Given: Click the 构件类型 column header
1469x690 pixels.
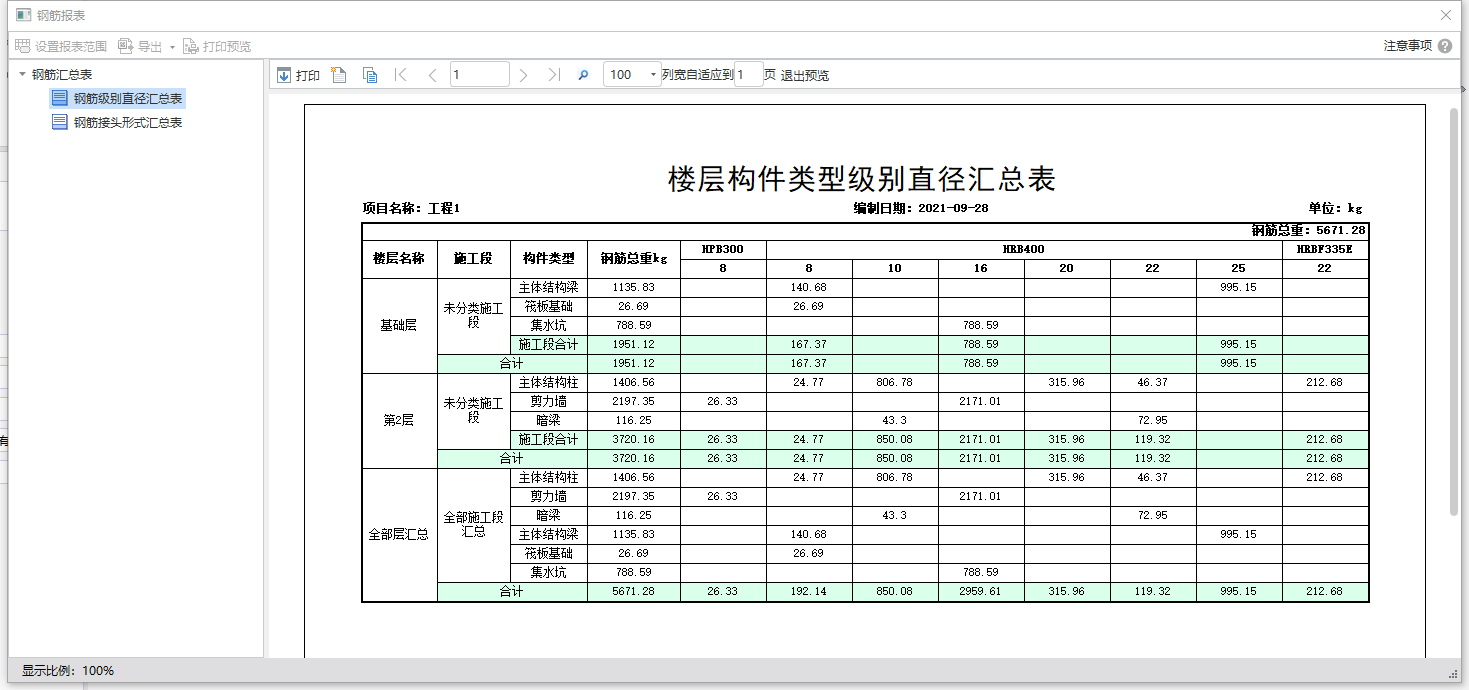Looking at the screenshot, I should click(549, 258).
